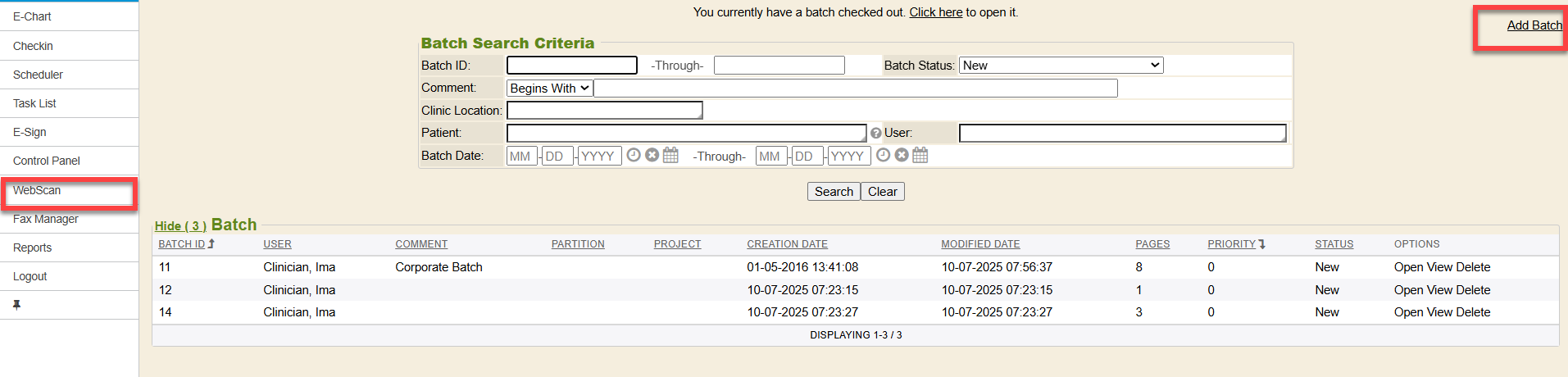The image size is (1568, 377).
Task: Click the Add Batch link
Action: pyautogui.click(x=1534, y=25)
